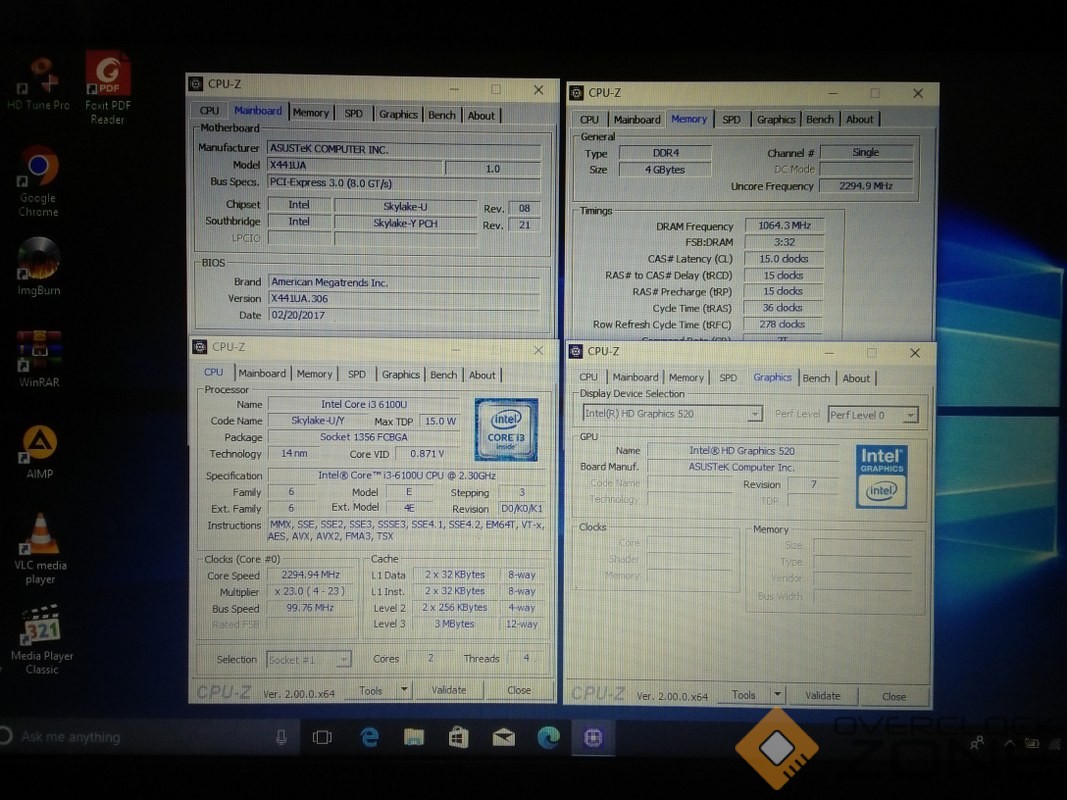The height and width of the screenshot is (800, 1067).
Task: Click Tools button in Graphics window
Action: tap(743, 695)
